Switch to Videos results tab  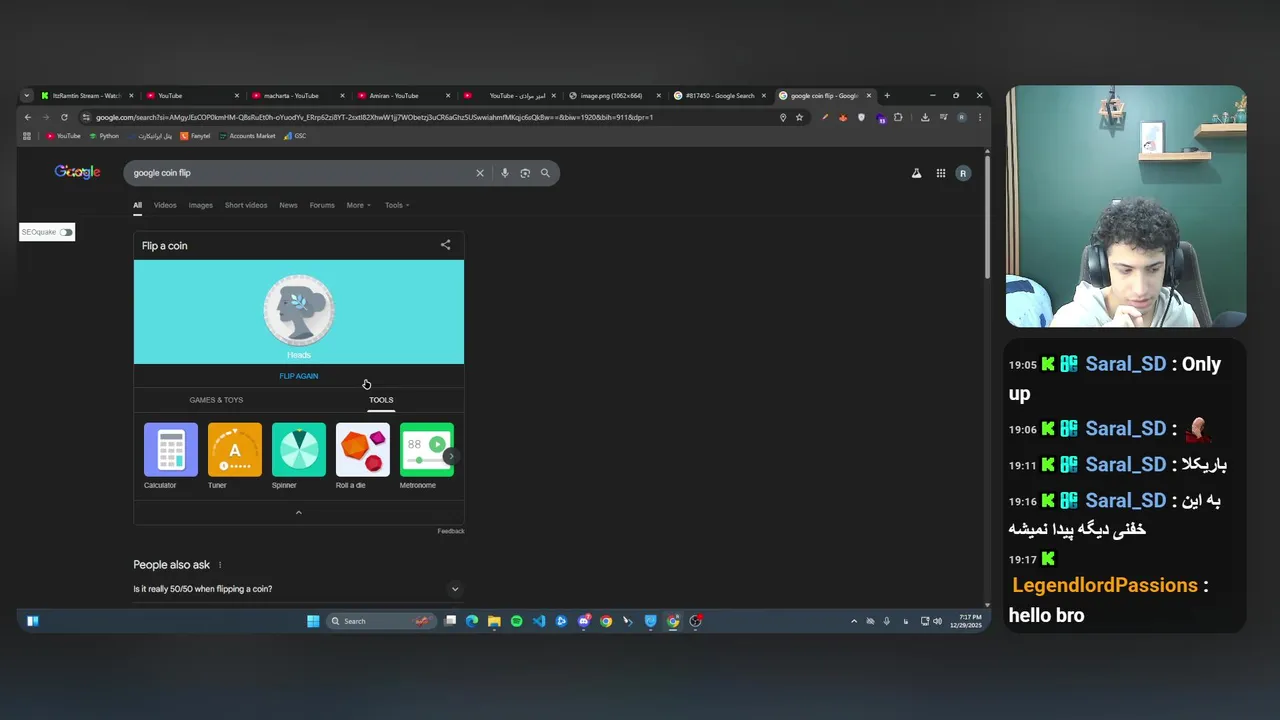click(x=165, y=205)
